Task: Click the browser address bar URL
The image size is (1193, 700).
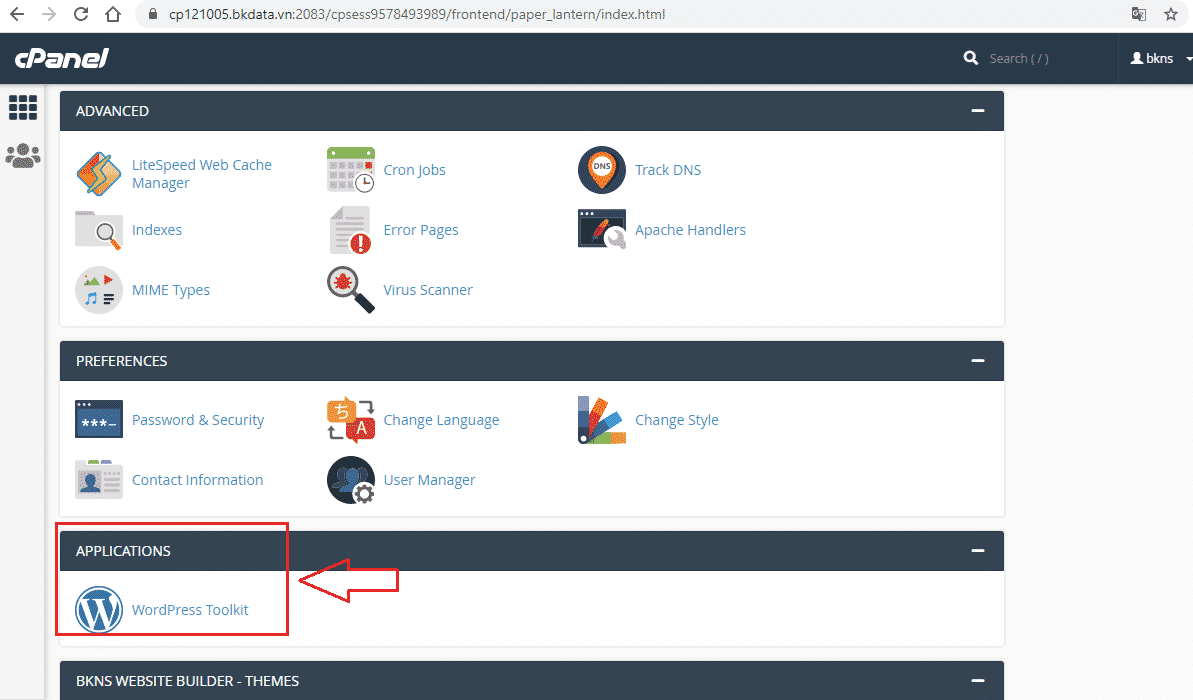Action: (417, 14)
